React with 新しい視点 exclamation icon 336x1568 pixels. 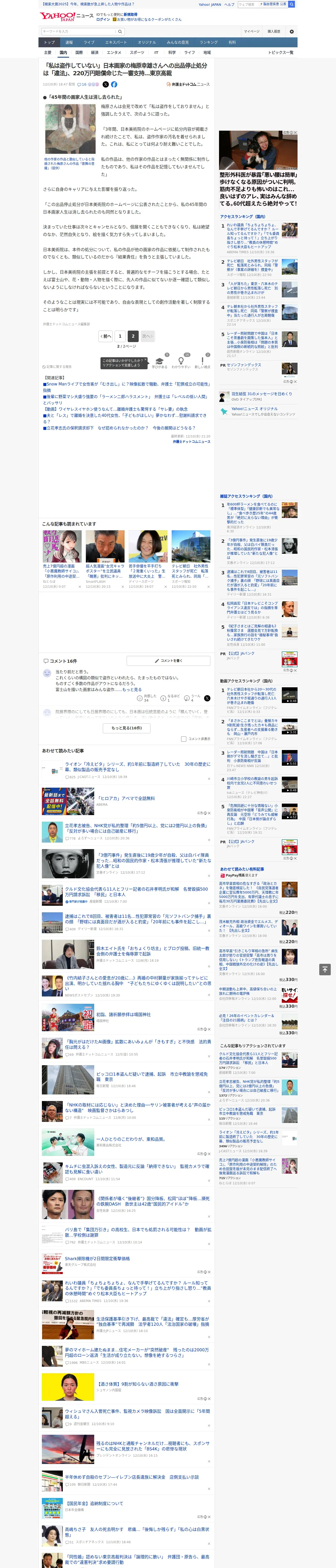(203, 361)
